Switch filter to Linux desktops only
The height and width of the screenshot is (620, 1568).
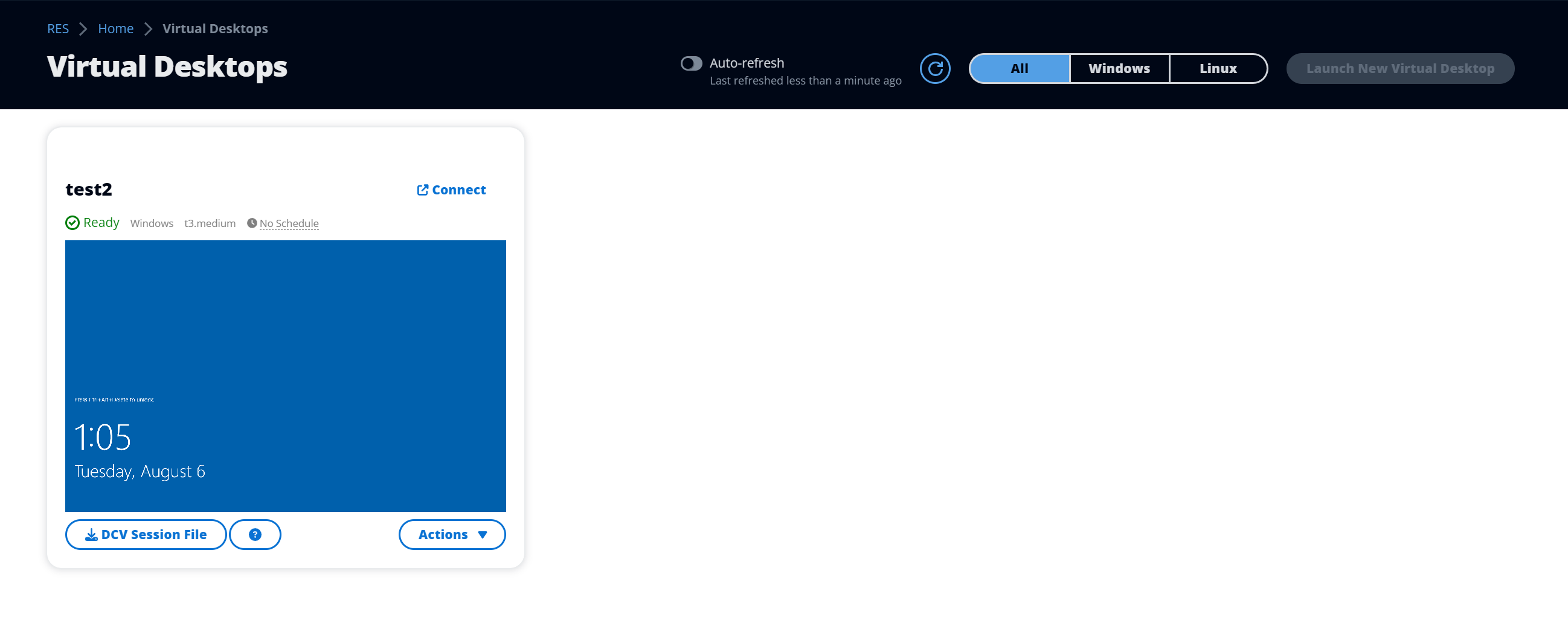click(1218, 68)
